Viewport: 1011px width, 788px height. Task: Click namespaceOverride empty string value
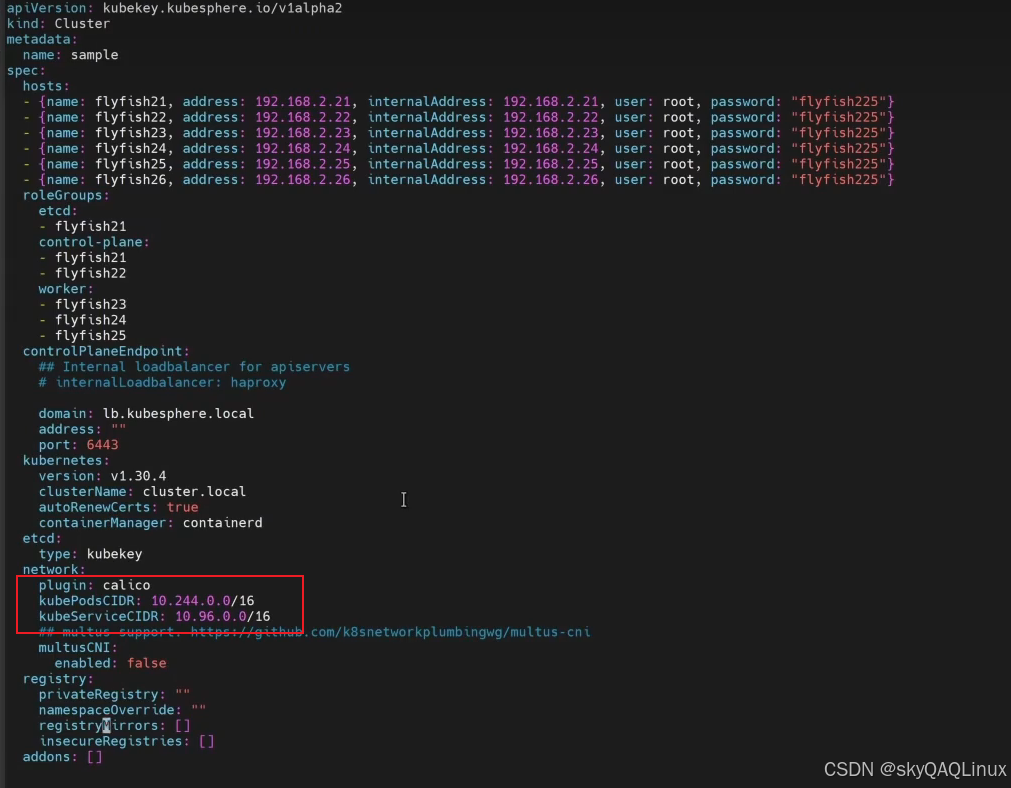click(199, 709)
